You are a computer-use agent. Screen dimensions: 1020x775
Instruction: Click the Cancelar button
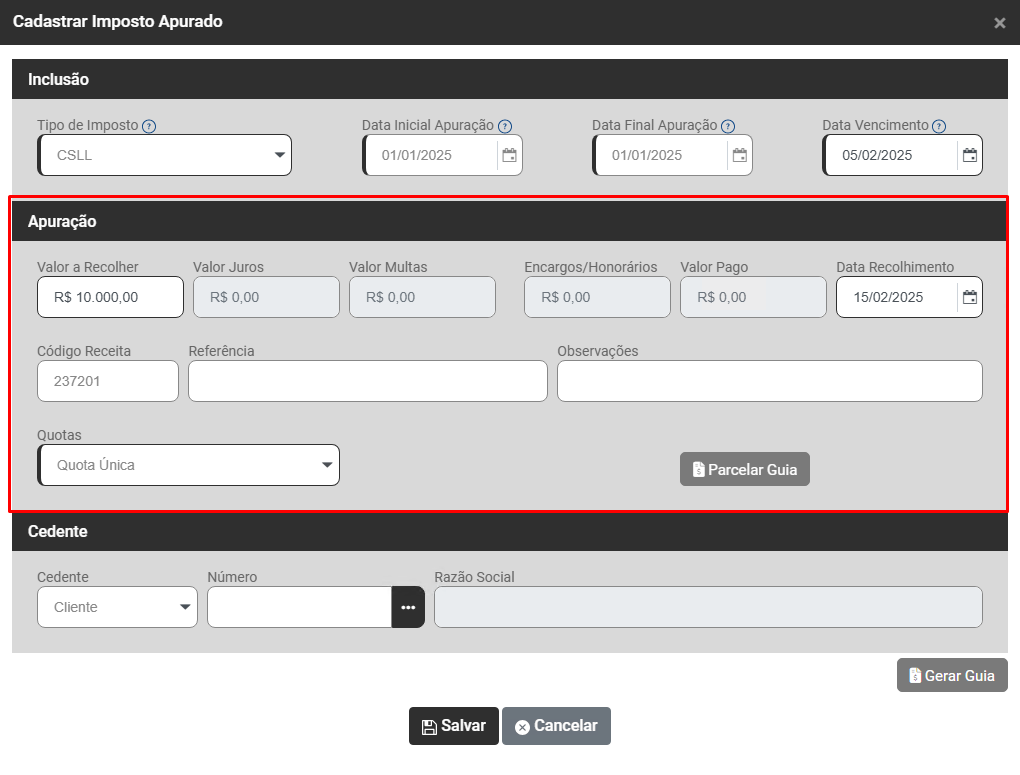pos(556,726)
